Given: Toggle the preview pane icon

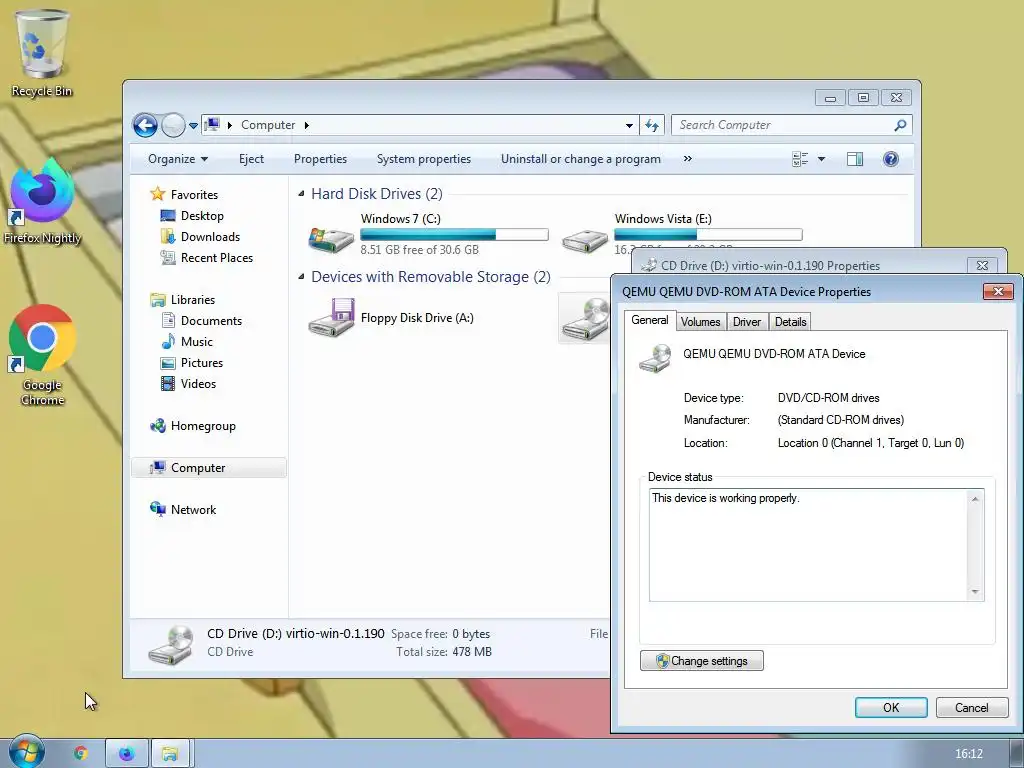Looking at the screenshot, I should coord(854,159).
